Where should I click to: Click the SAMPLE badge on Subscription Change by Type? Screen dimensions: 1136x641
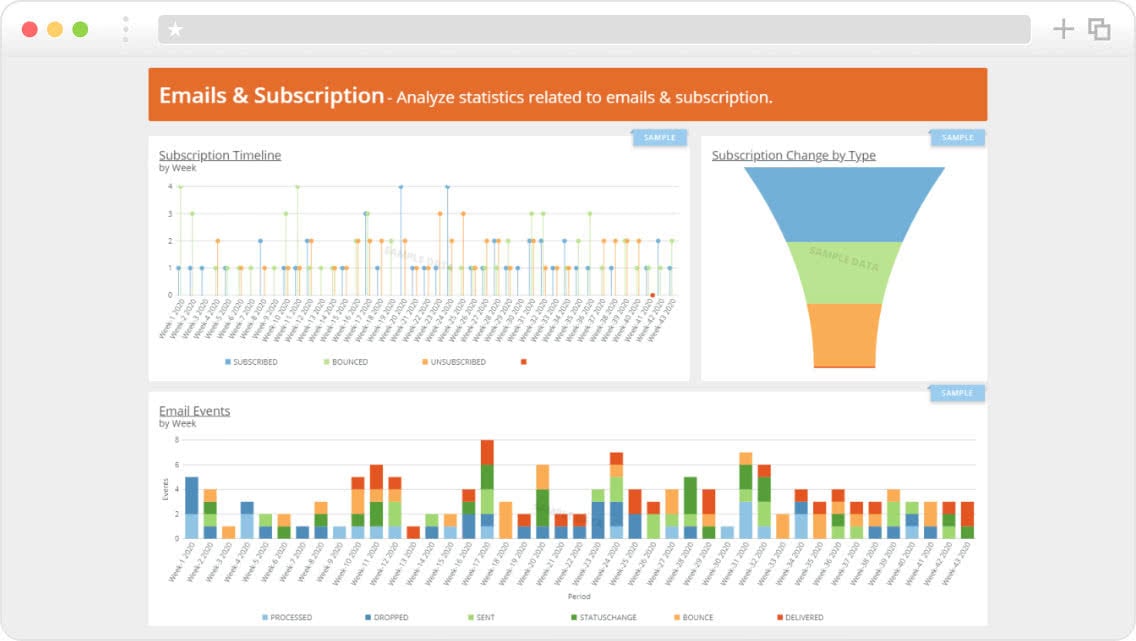pyautogui.click(x=957, y=138)
